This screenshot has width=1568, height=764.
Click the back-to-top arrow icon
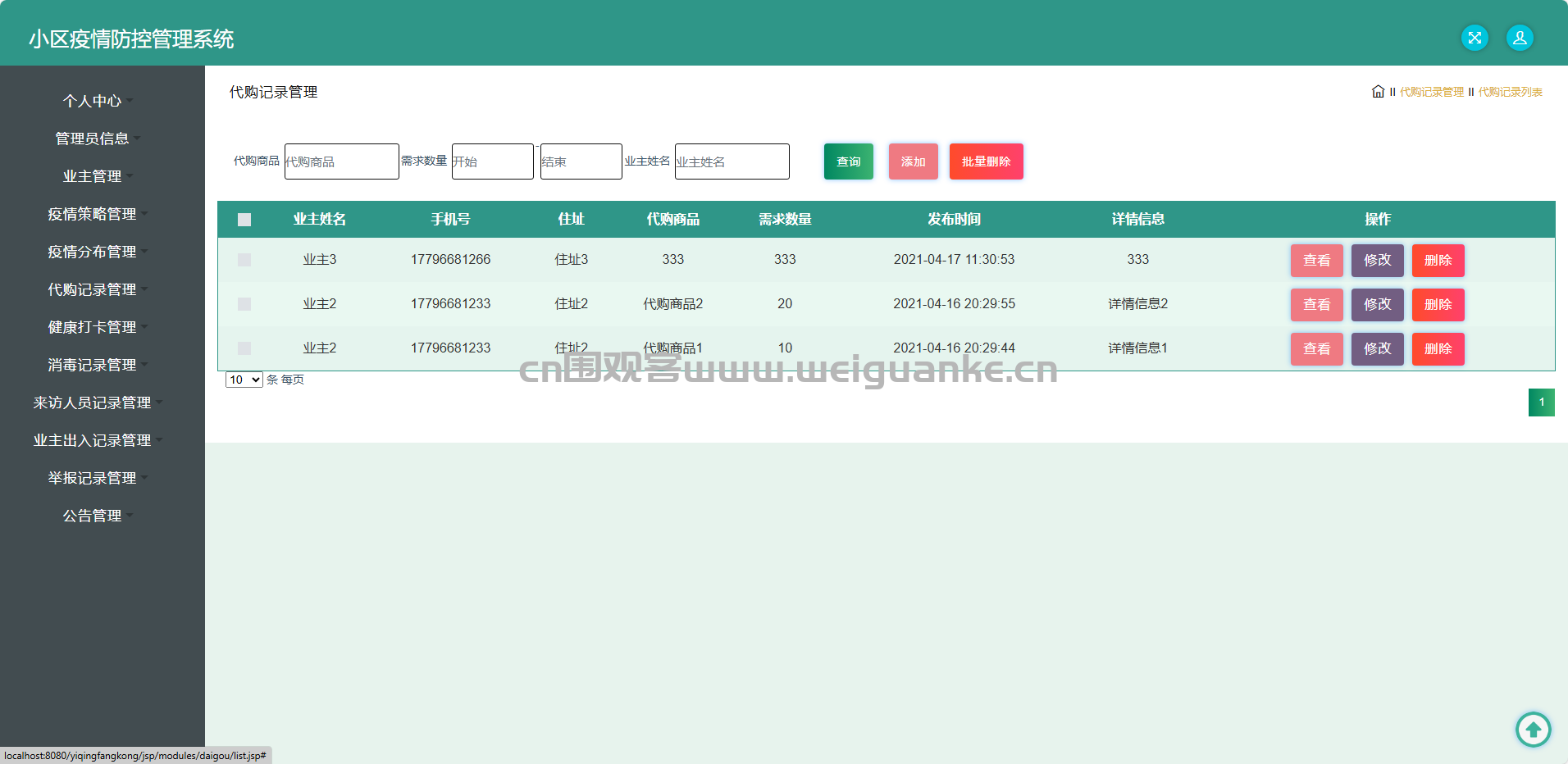coord(1533,729)
